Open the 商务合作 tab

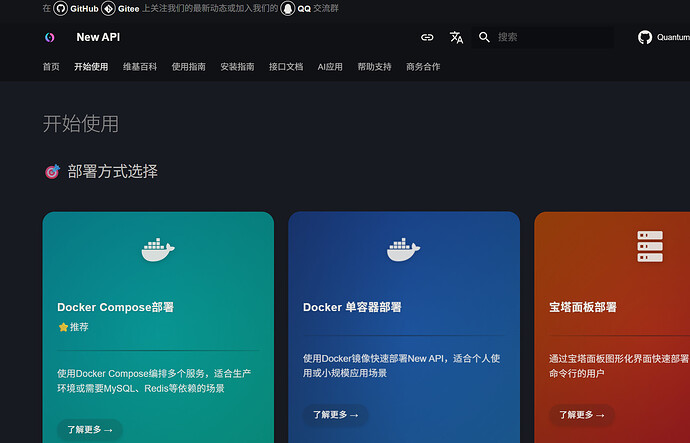click(x=423, y=67)
